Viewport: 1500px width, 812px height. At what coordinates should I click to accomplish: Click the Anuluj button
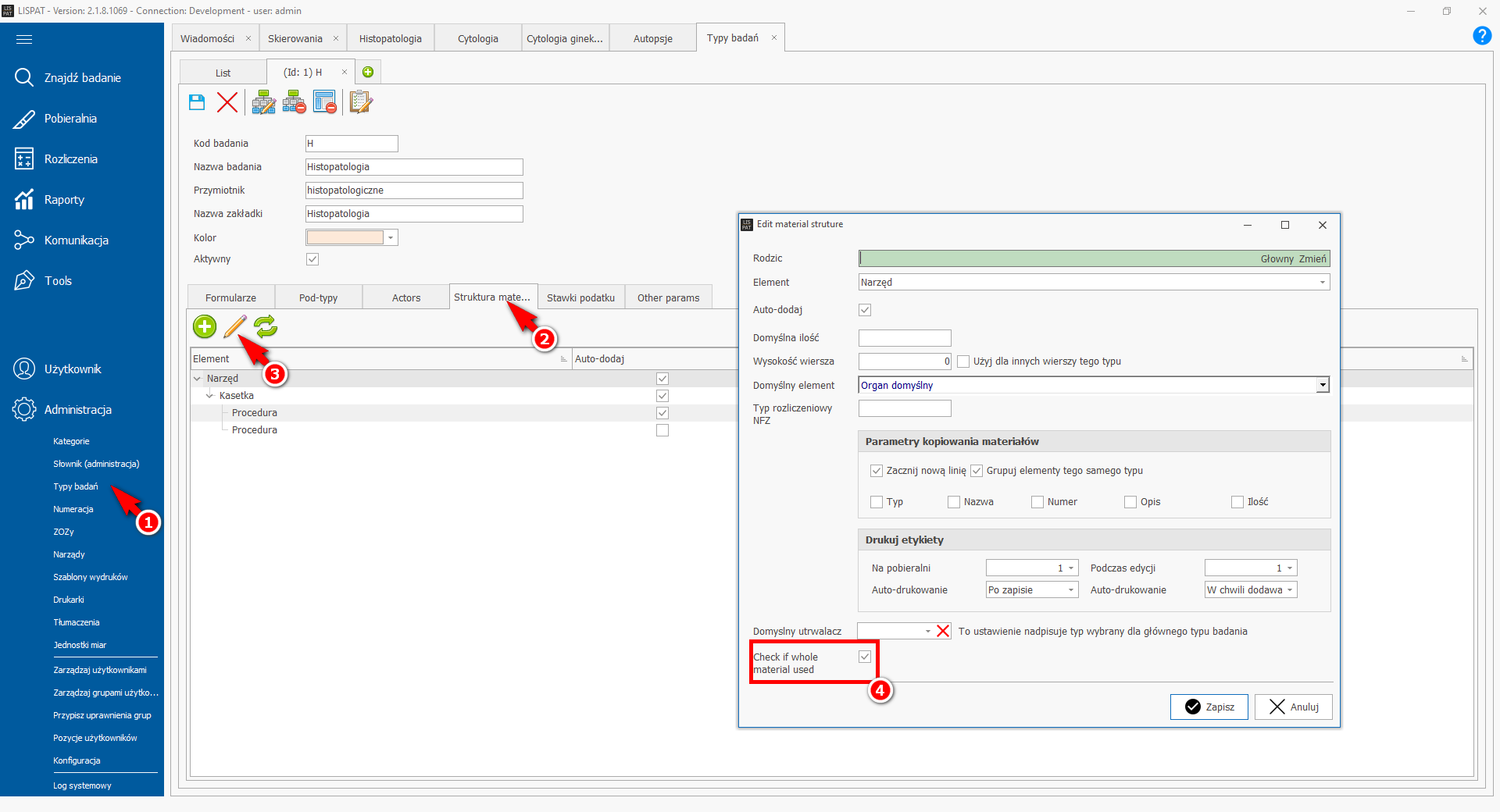[1293, 707]
